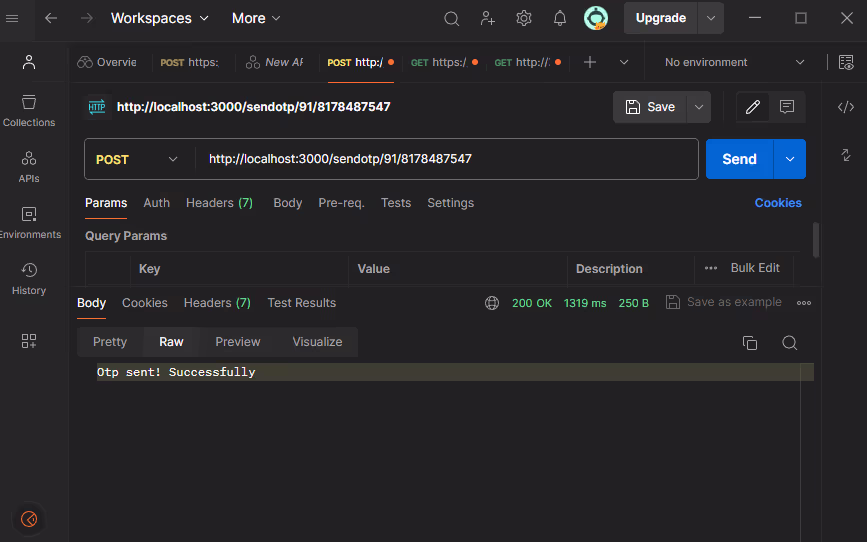Switch response view to Pretty
Viewport: 867px width, 542px height.
point(110,342)
